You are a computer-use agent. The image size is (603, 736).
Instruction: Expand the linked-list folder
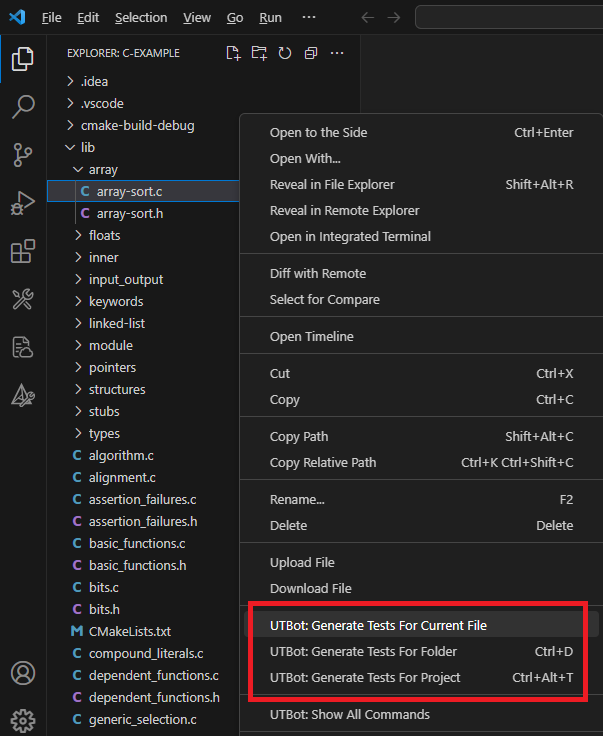pyautogui.click(x=115, y=323)
